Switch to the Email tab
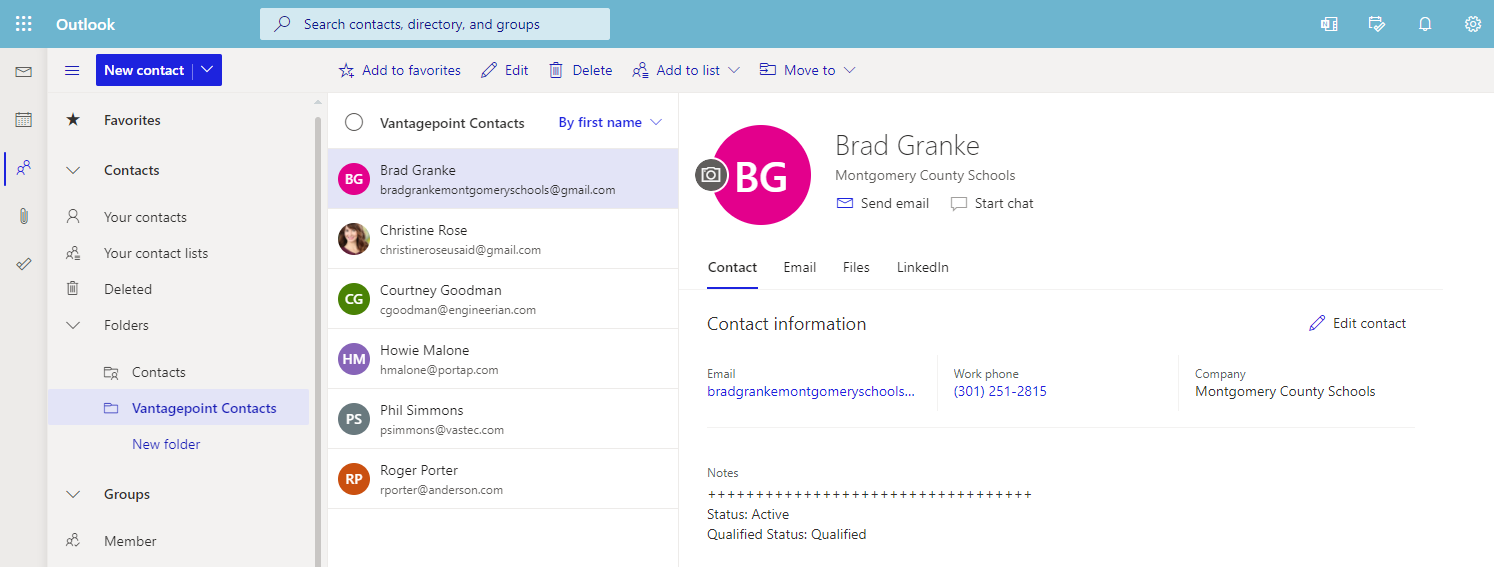The width and height of the screenshot is (1494, 567). [x=800, y=267]
